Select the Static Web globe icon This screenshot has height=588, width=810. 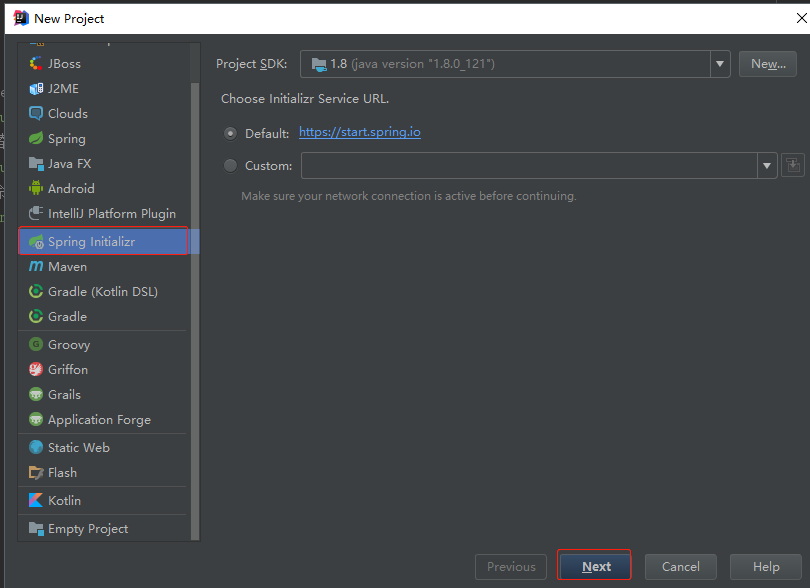(x=36, y=447)
